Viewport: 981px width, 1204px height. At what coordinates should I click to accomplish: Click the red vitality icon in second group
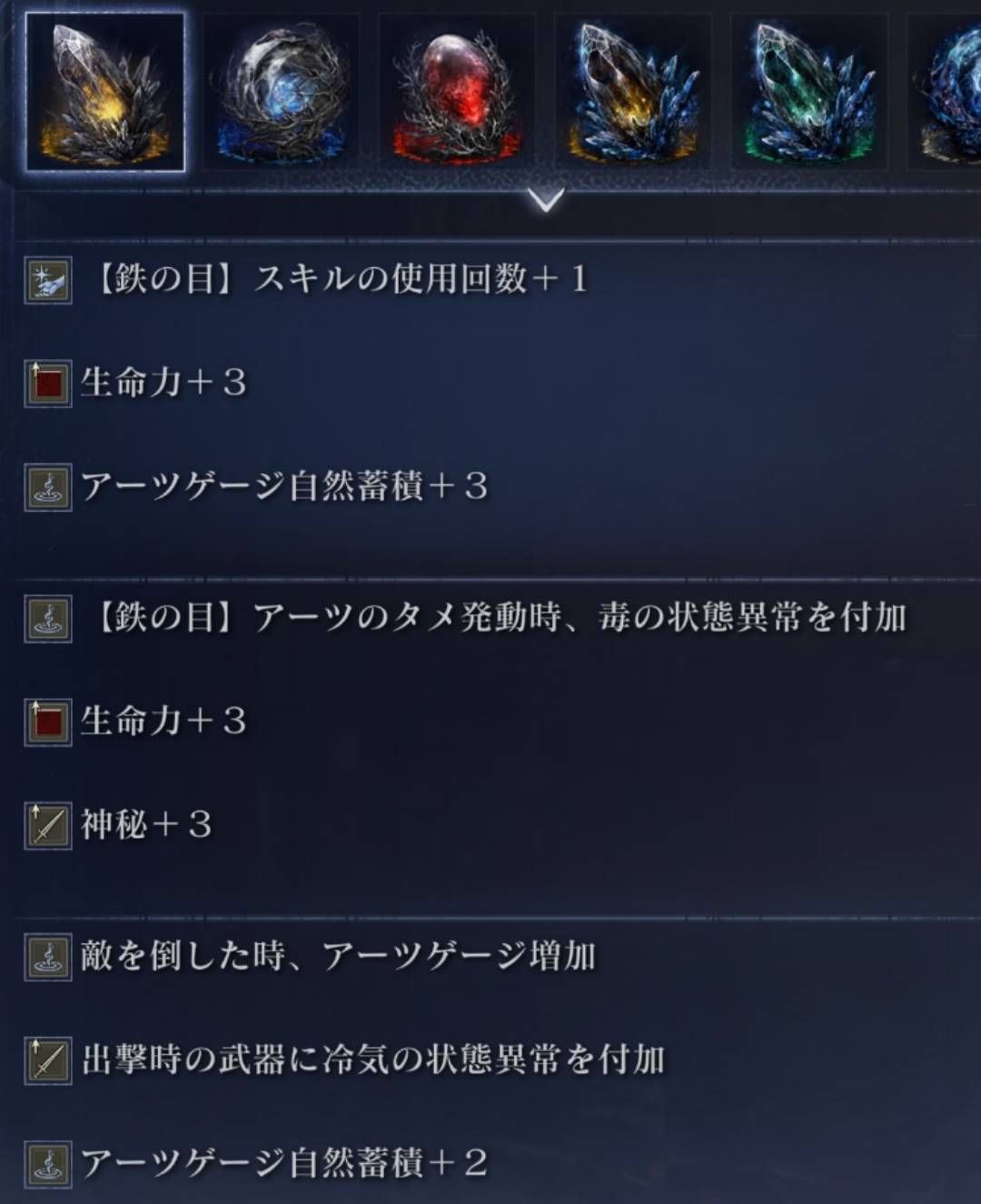point(48,721)
